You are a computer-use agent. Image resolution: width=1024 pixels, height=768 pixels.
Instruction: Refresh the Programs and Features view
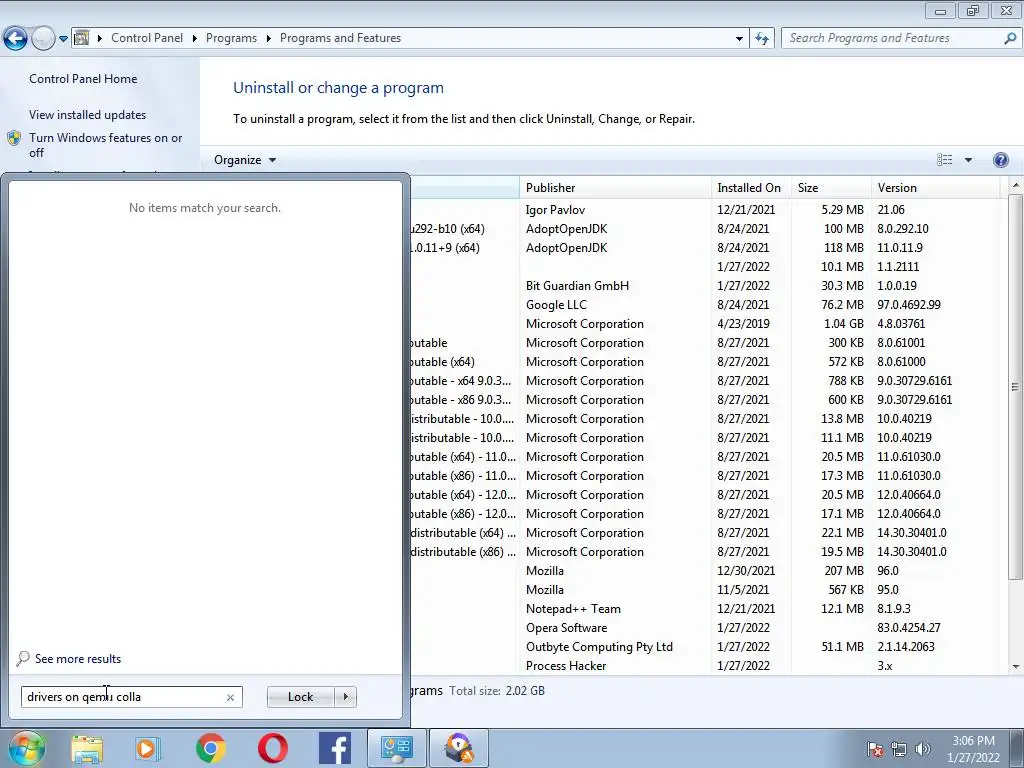click(x=761, y=39)
